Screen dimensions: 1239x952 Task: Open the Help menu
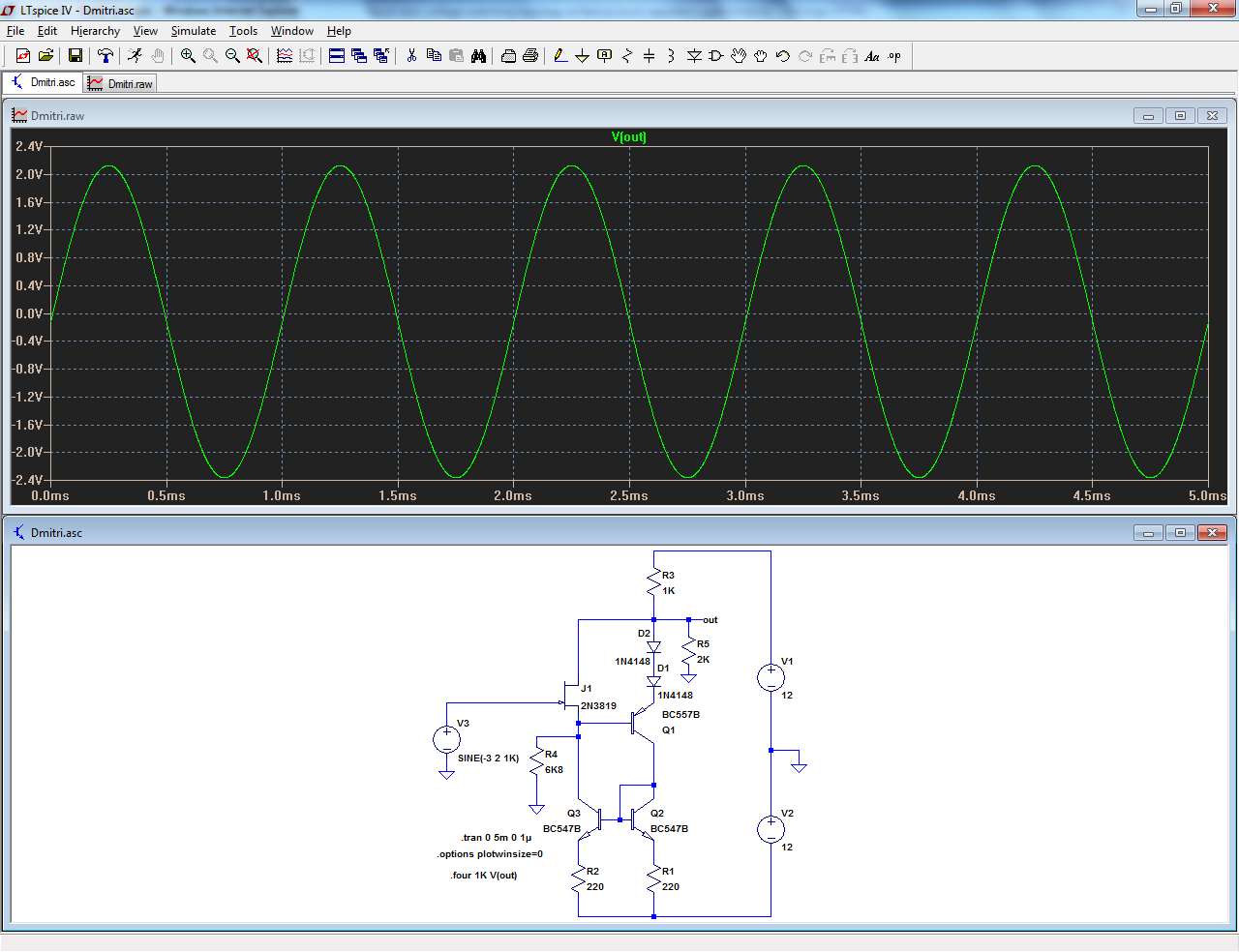(x=339, y=31)
